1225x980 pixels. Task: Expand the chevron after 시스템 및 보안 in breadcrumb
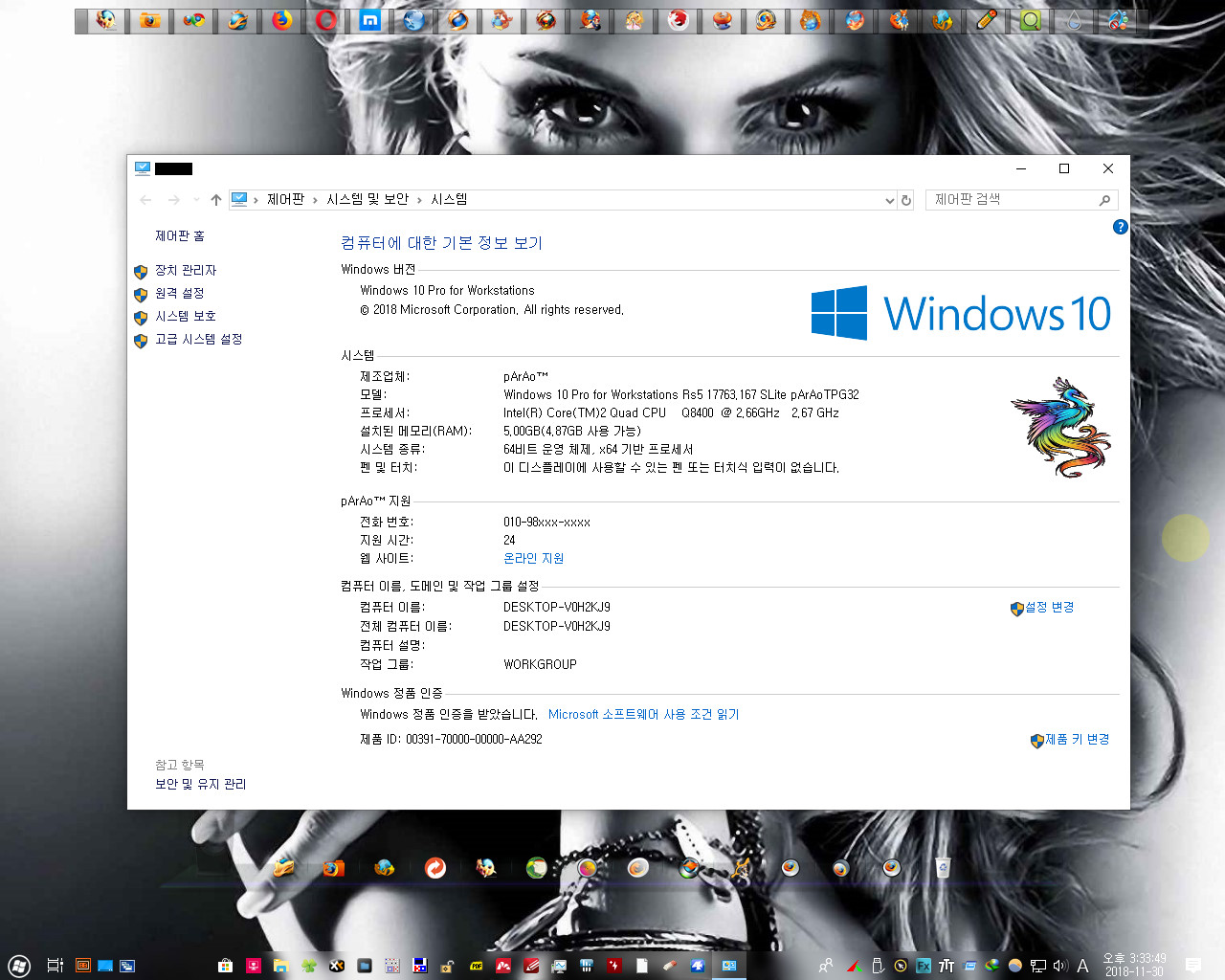419,200
